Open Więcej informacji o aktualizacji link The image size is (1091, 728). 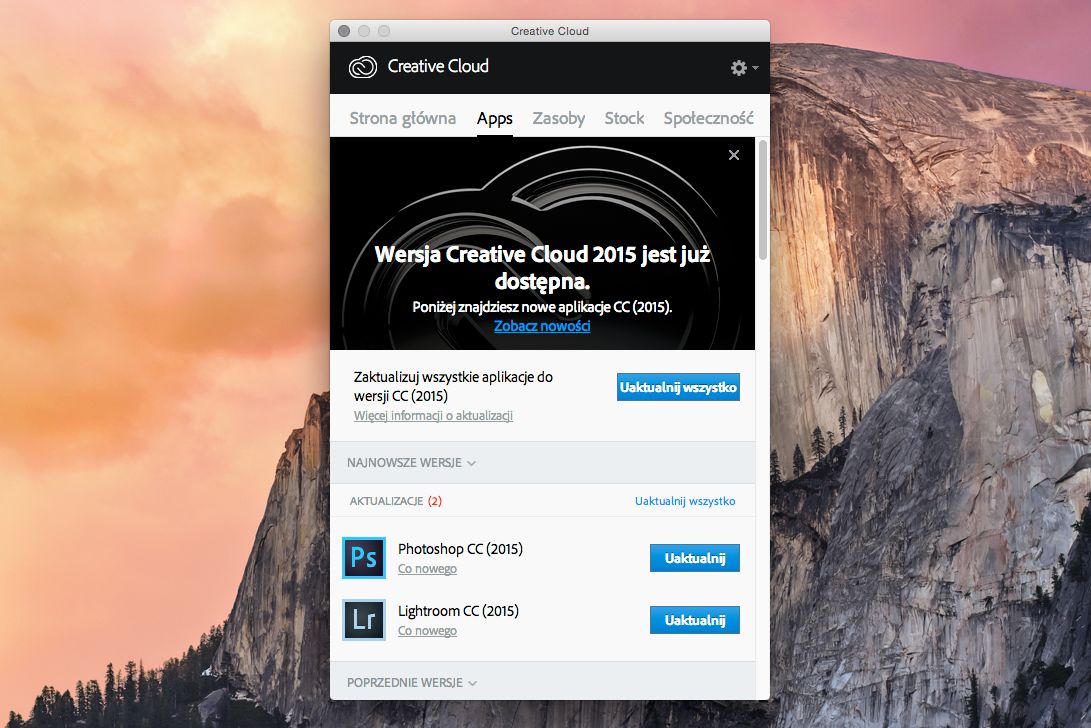(433, 416)
